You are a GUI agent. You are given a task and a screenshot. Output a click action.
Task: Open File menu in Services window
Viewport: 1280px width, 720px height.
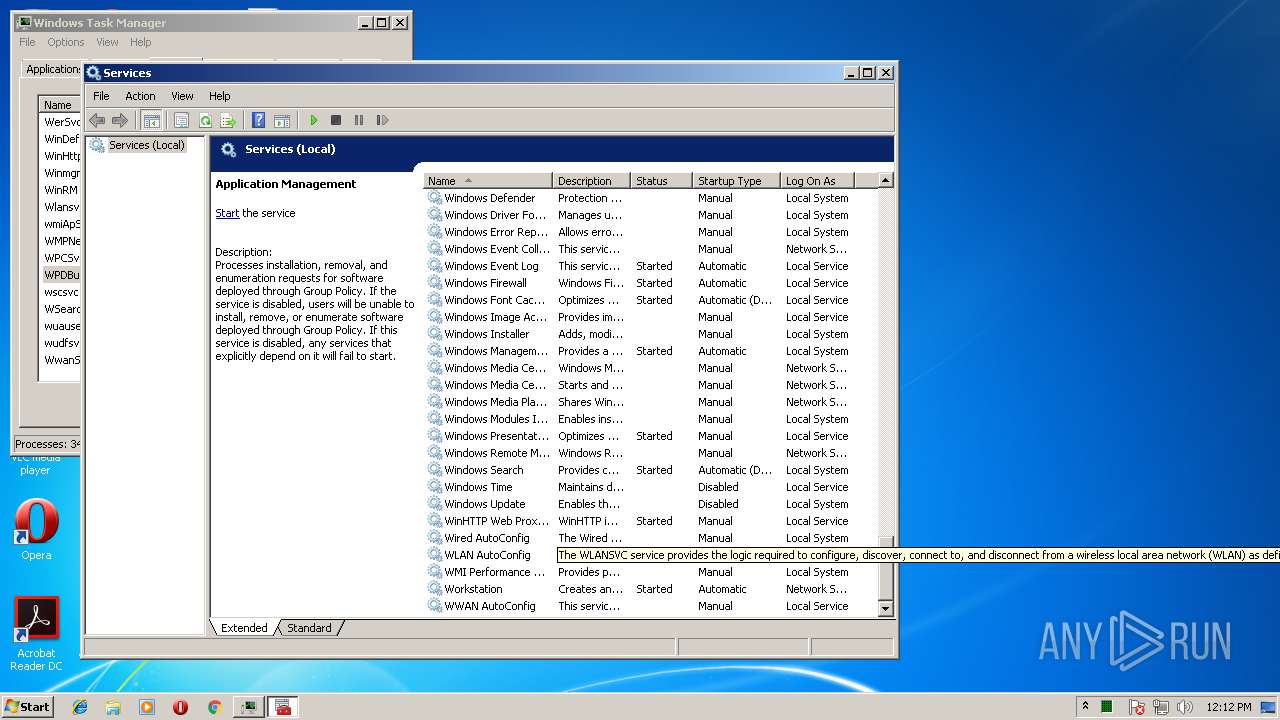pos(101,96)
